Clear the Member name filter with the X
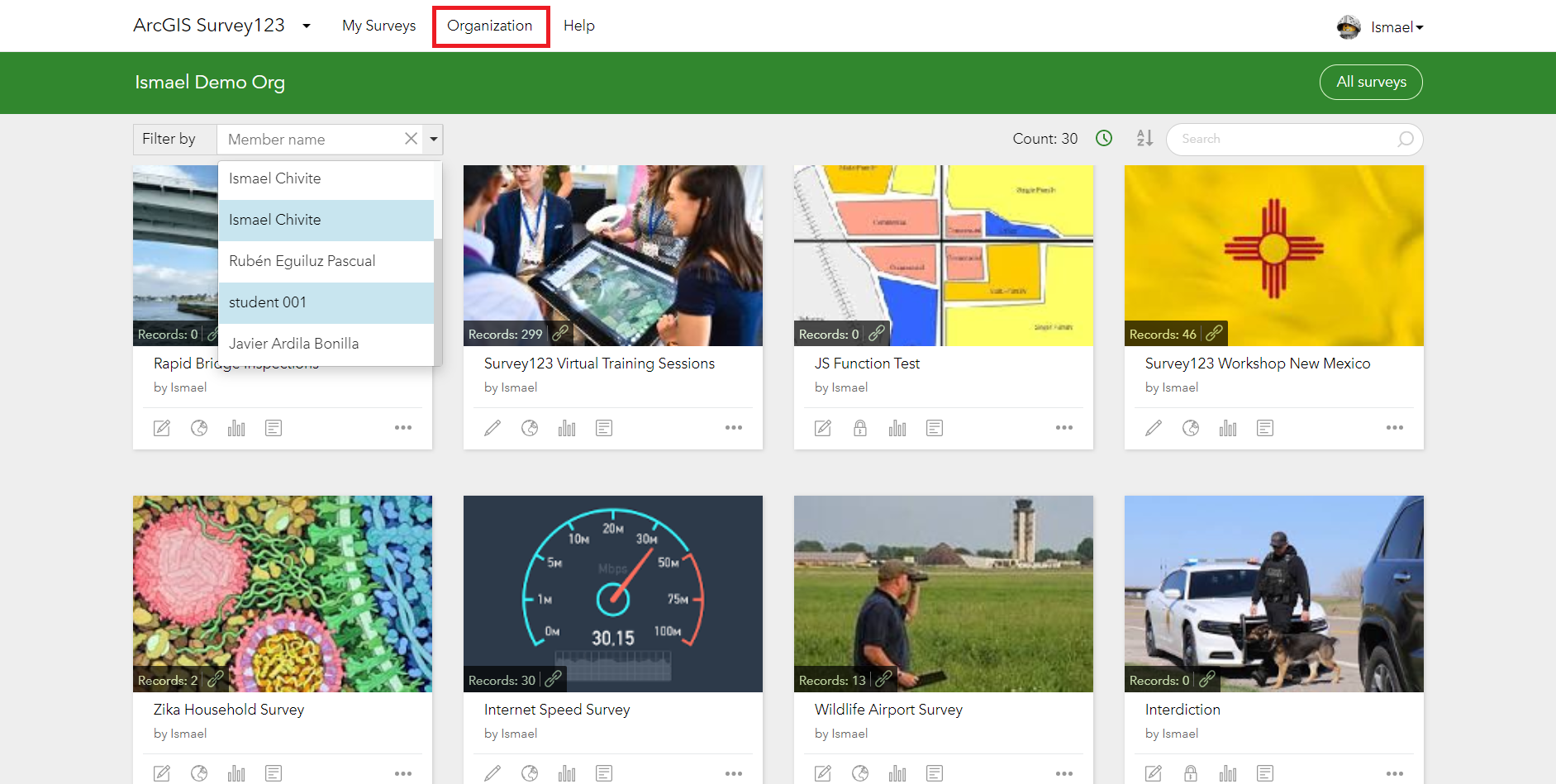Viewport: 1556px width, 784px height. (411, 139)
